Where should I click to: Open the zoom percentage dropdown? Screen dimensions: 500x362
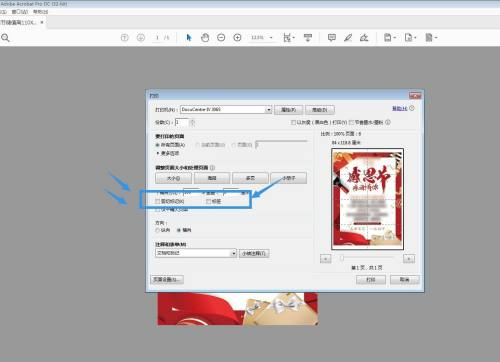(271, 38)
